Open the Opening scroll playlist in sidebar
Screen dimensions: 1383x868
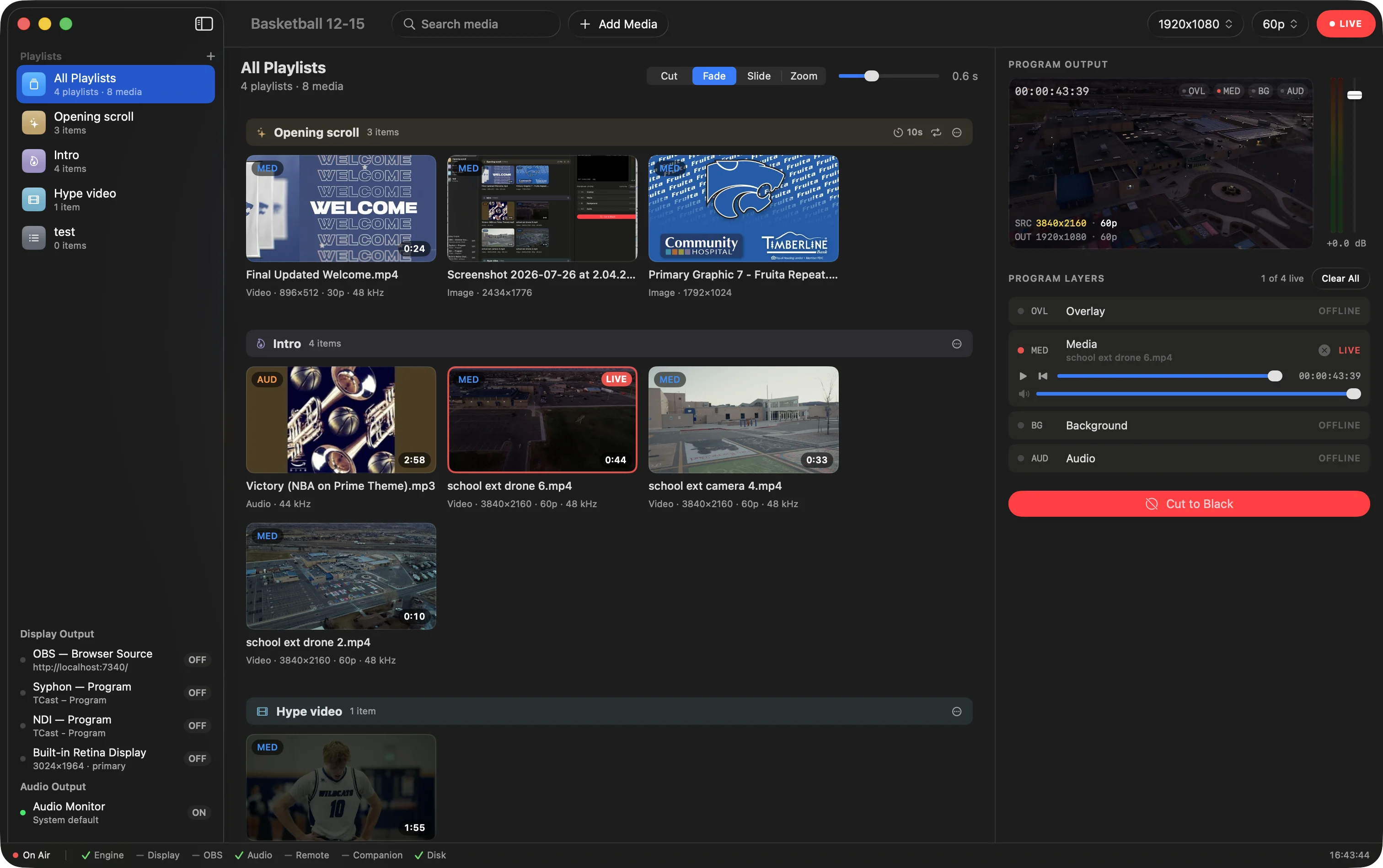pyautogui.click(x=115, y=123)
